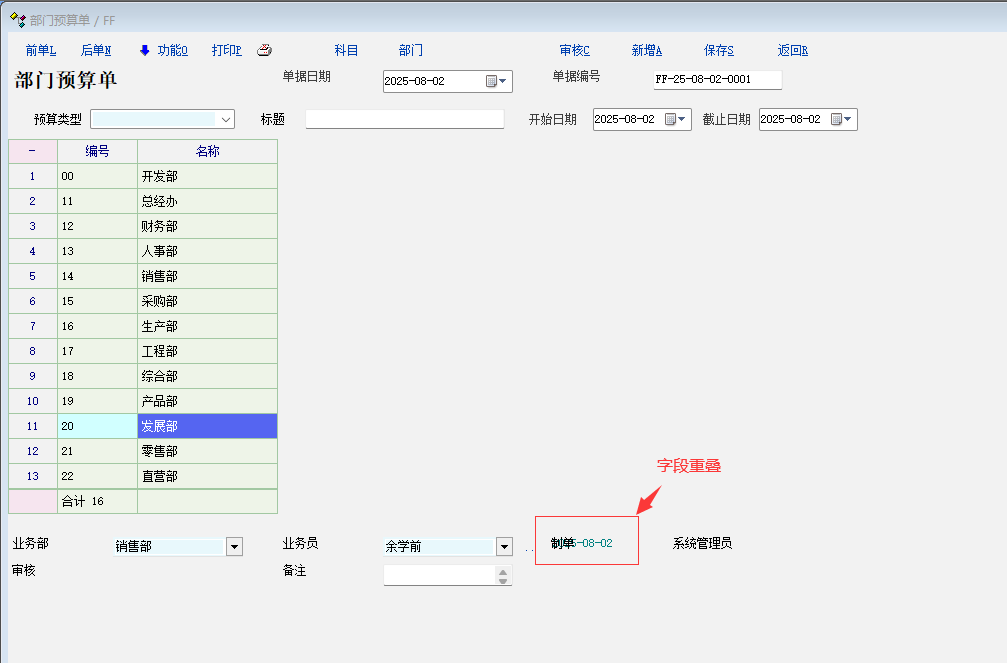Click the printer icon beside 打印P
The image size is (1007, 663).
coord(264,50)
